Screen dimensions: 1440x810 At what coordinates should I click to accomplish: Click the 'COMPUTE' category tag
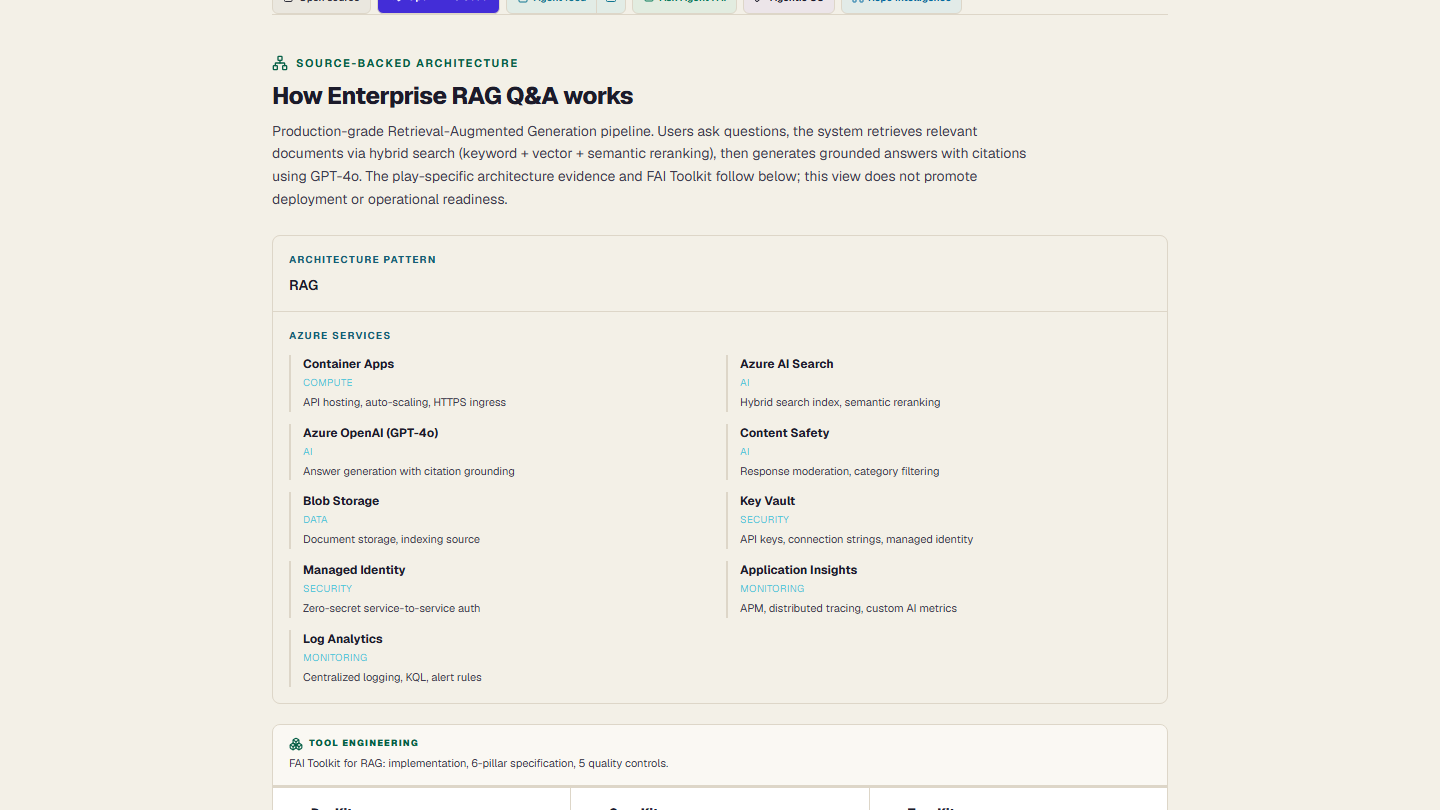click(x=328, y=383)
